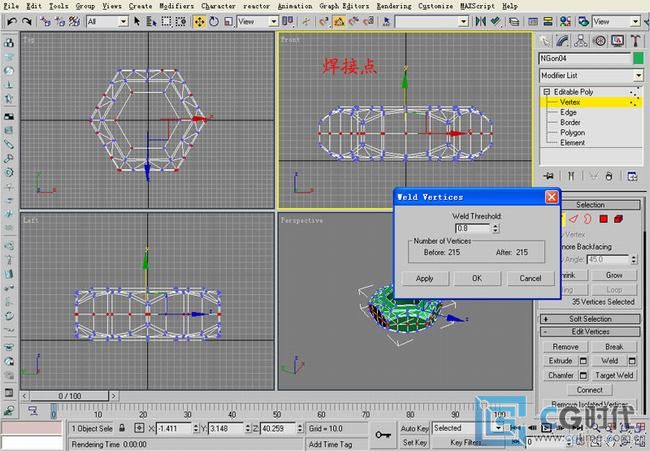The width and height of the screenshot is (650, 451).
Task: Open Extrude settings box button
Action: (583, 361)
